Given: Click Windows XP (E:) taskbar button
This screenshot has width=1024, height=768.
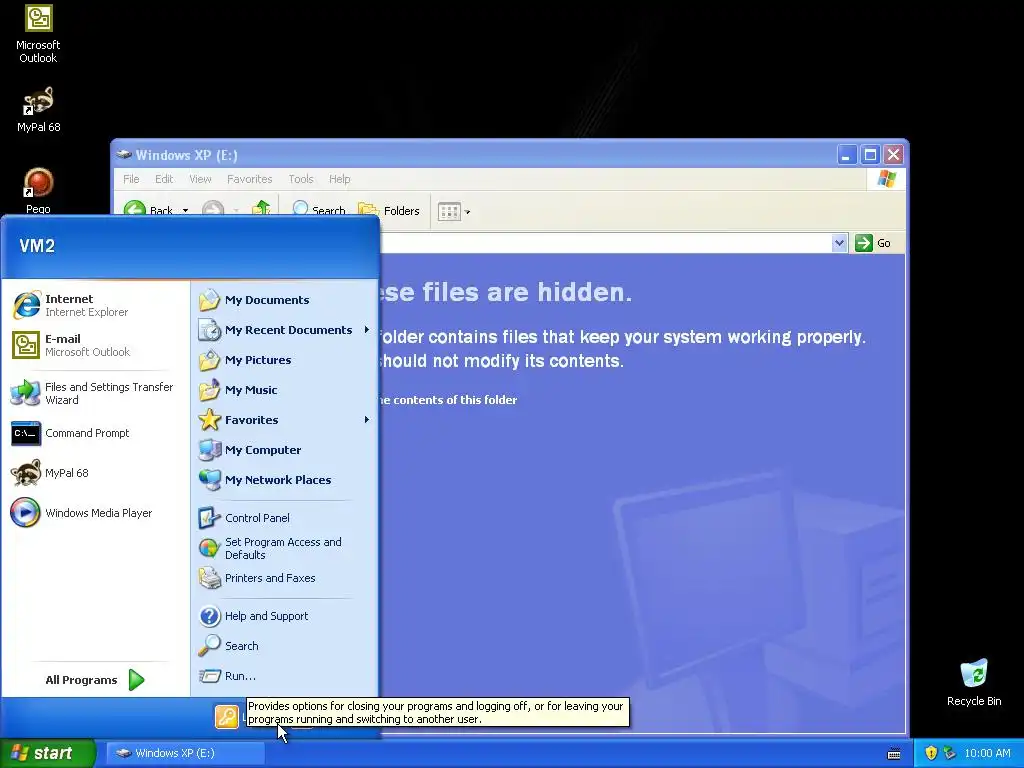Looking at the screenshot, I should click(x=185, y=753).
